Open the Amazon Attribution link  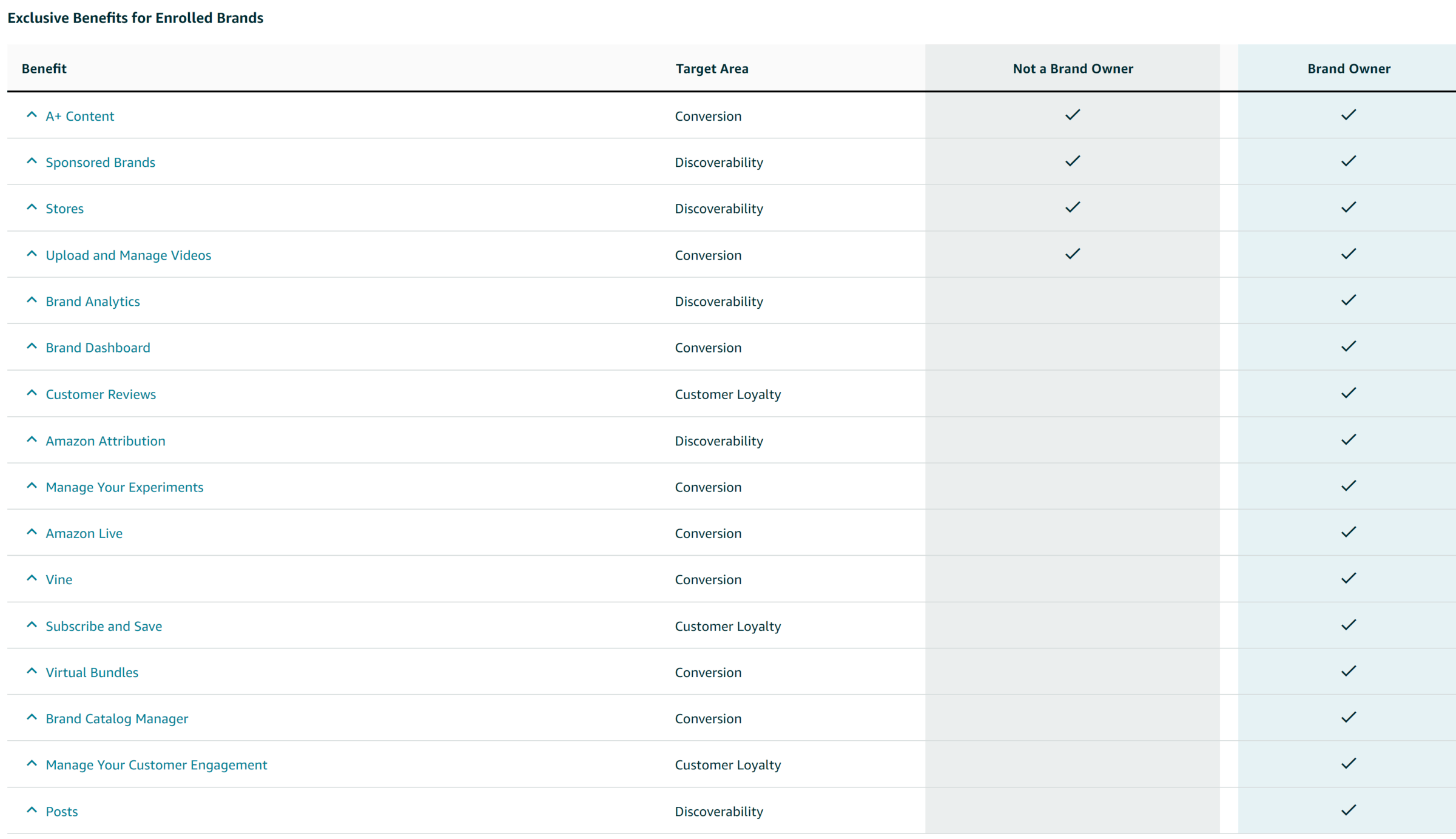click(x=106, y=441)
